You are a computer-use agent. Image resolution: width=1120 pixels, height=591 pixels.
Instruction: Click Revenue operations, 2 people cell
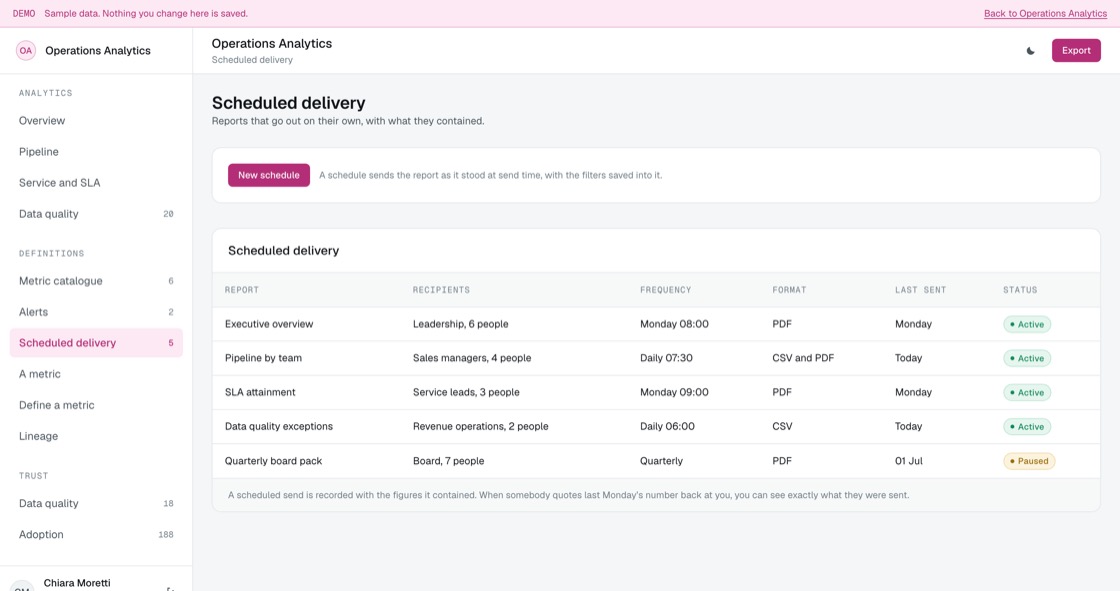click(x=480, y=427)
